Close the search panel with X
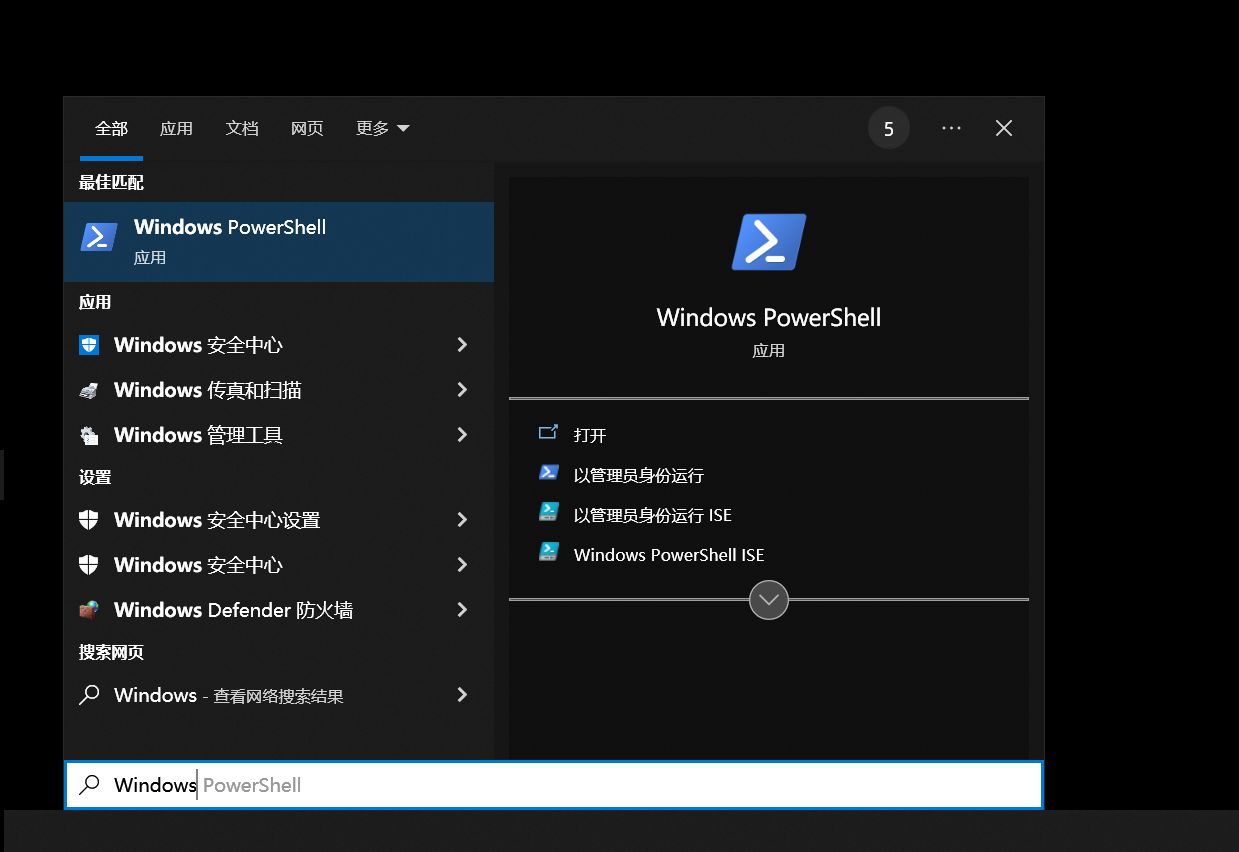This screenshot has width=1239, height=852. (1004, 128)
